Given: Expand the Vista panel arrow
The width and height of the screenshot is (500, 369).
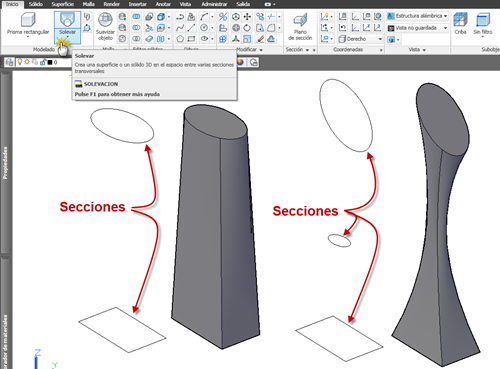Looking at the screenshot, I should tap(424, 50).
